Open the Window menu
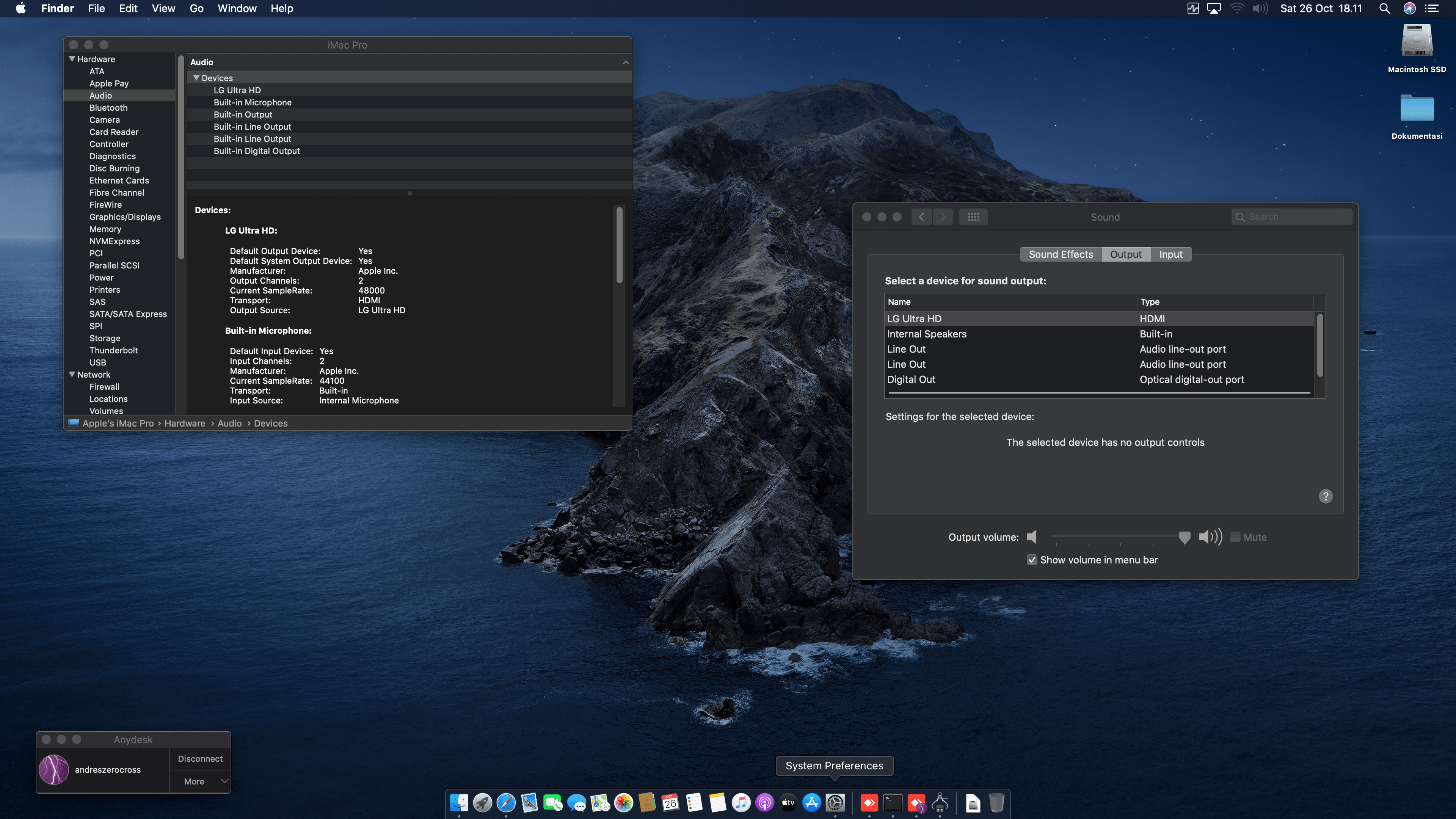 pos(237,8)
